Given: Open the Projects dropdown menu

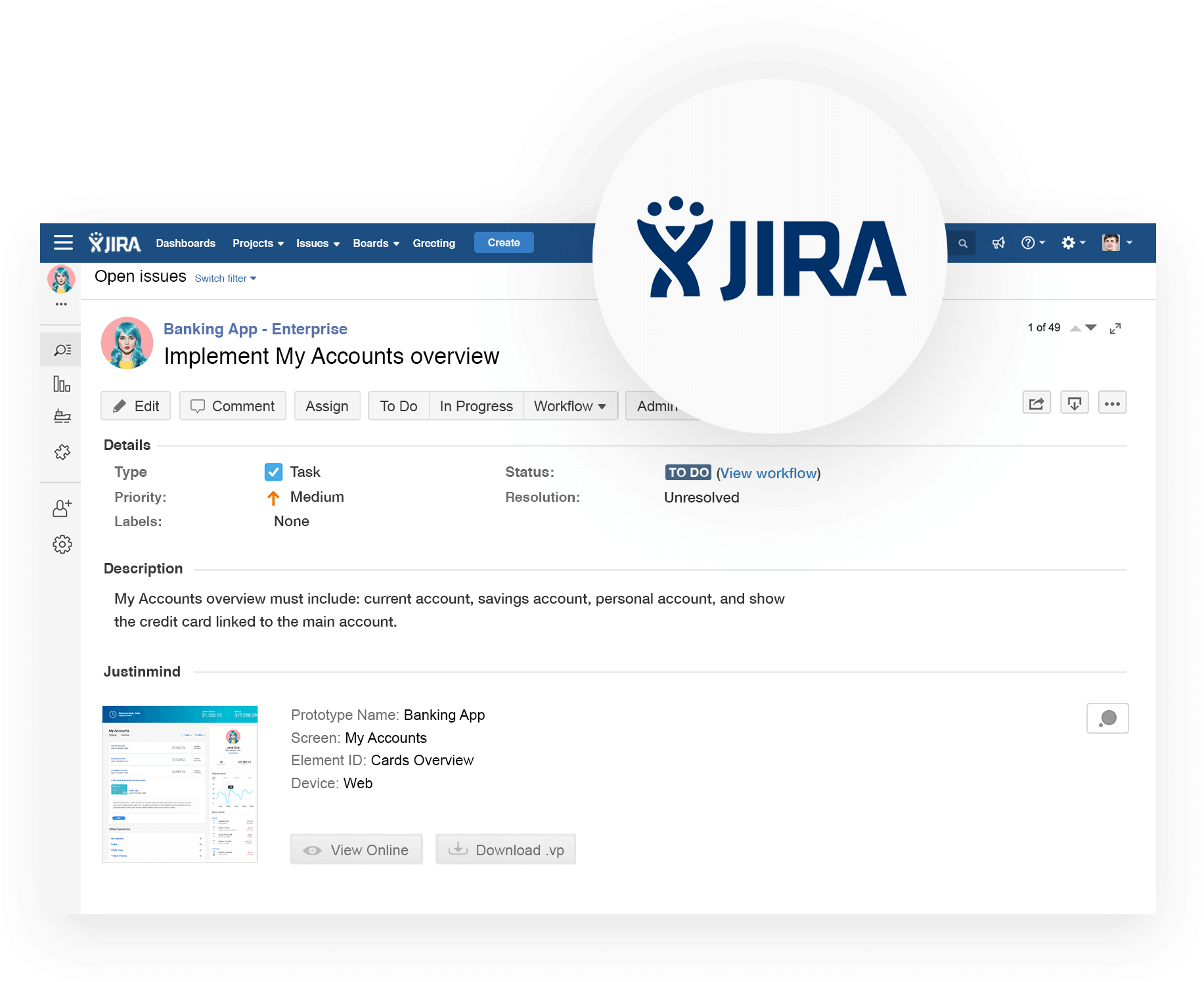Looking at the screenshot, I should click(x=258, y=243).
